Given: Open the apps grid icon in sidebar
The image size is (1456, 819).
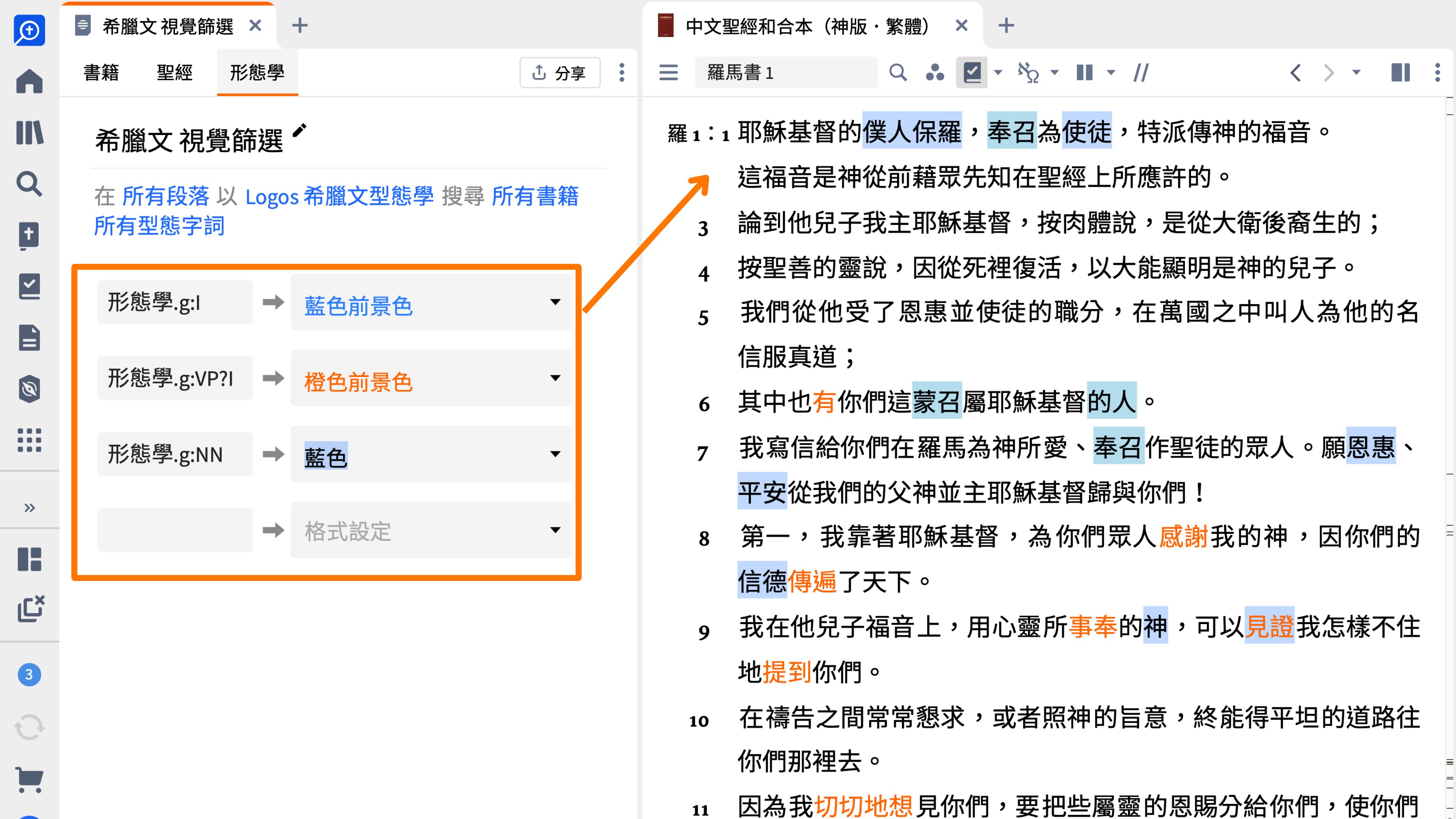Looking at the screenshot, I should [x=30, y=440].
